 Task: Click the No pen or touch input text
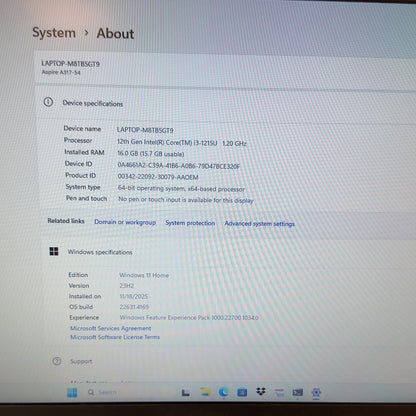pos(186,200)
